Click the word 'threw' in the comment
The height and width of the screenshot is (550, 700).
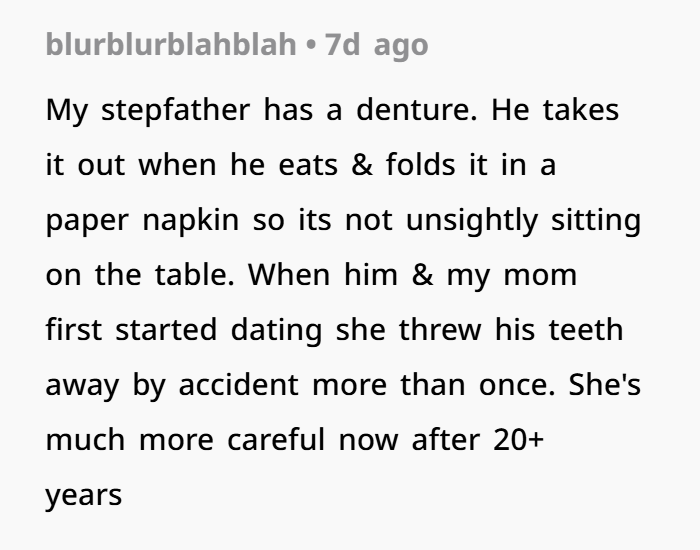[x=440, y=330]
